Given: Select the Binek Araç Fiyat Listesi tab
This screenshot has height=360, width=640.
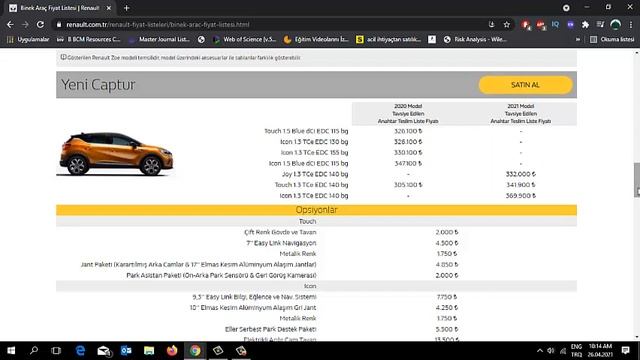Looking at the screenshot, I should [x=59, y=8].
